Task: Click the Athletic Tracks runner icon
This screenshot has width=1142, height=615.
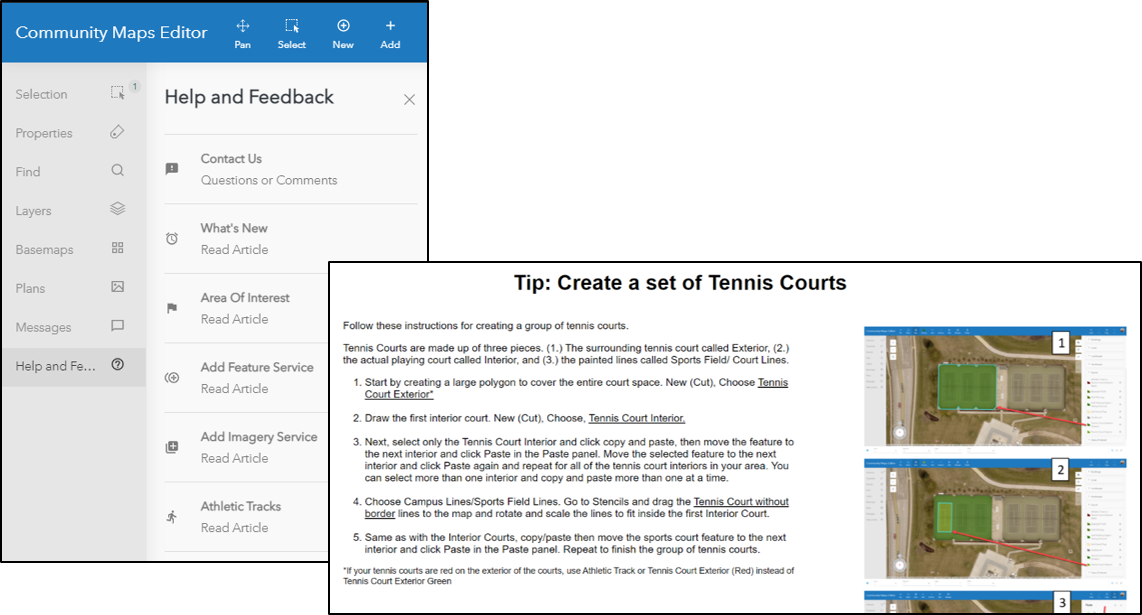Action: pos(172,517)
